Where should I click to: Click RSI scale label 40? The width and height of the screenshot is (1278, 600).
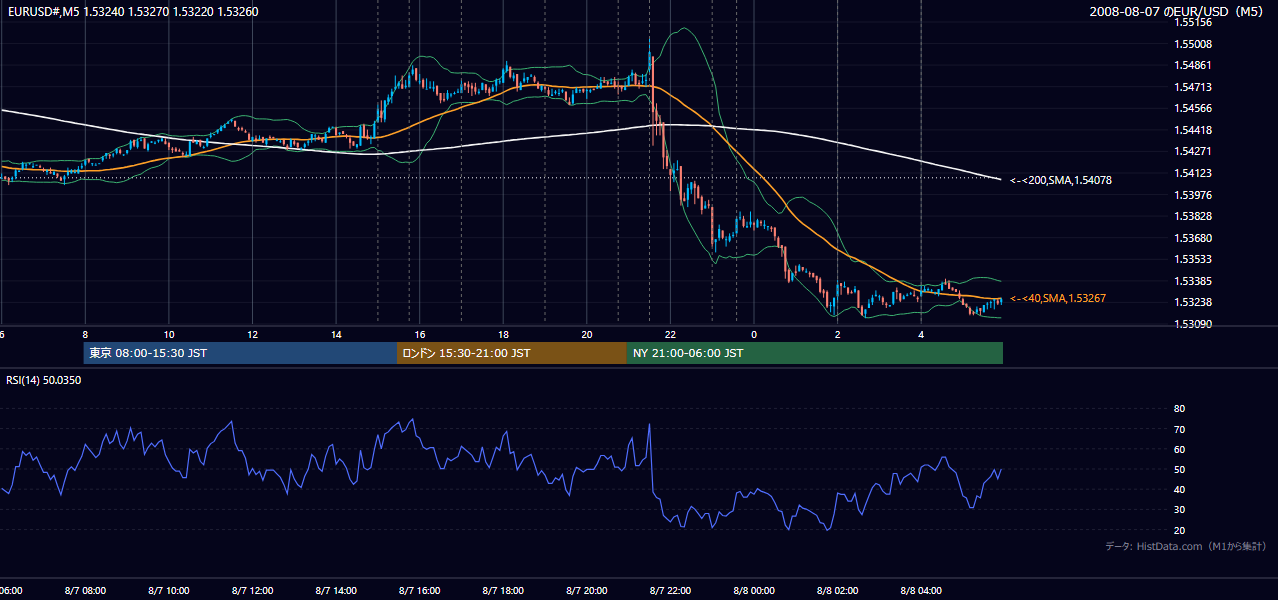tap(1179, 490)
